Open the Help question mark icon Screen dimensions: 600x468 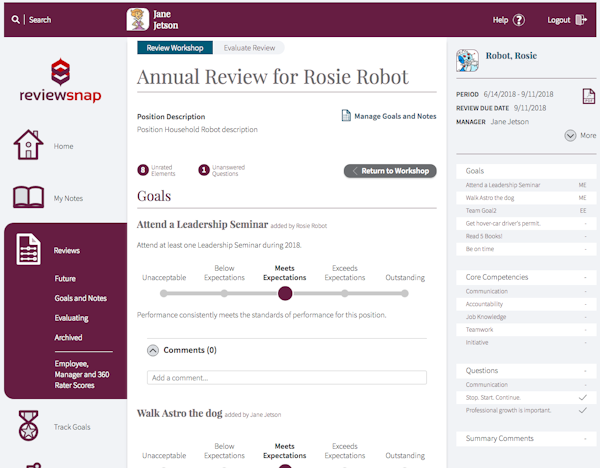(x=519, y=20)
